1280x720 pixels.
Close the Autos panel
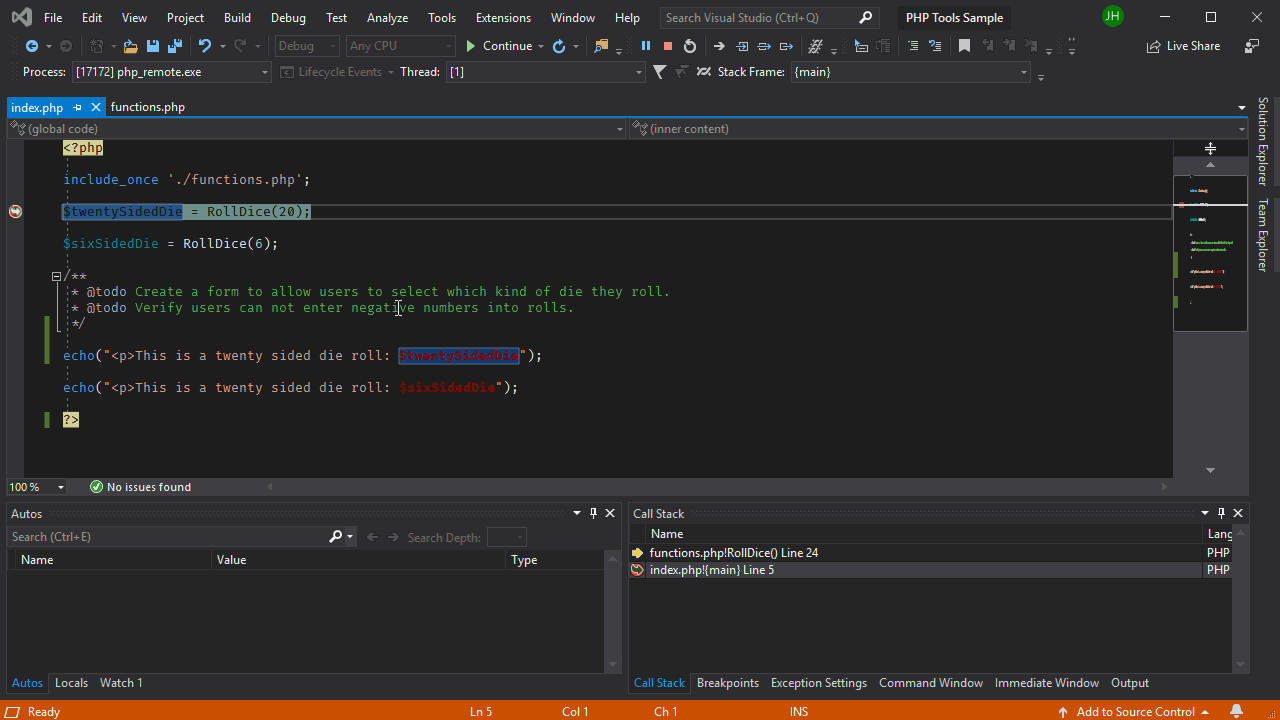(610, 513)
